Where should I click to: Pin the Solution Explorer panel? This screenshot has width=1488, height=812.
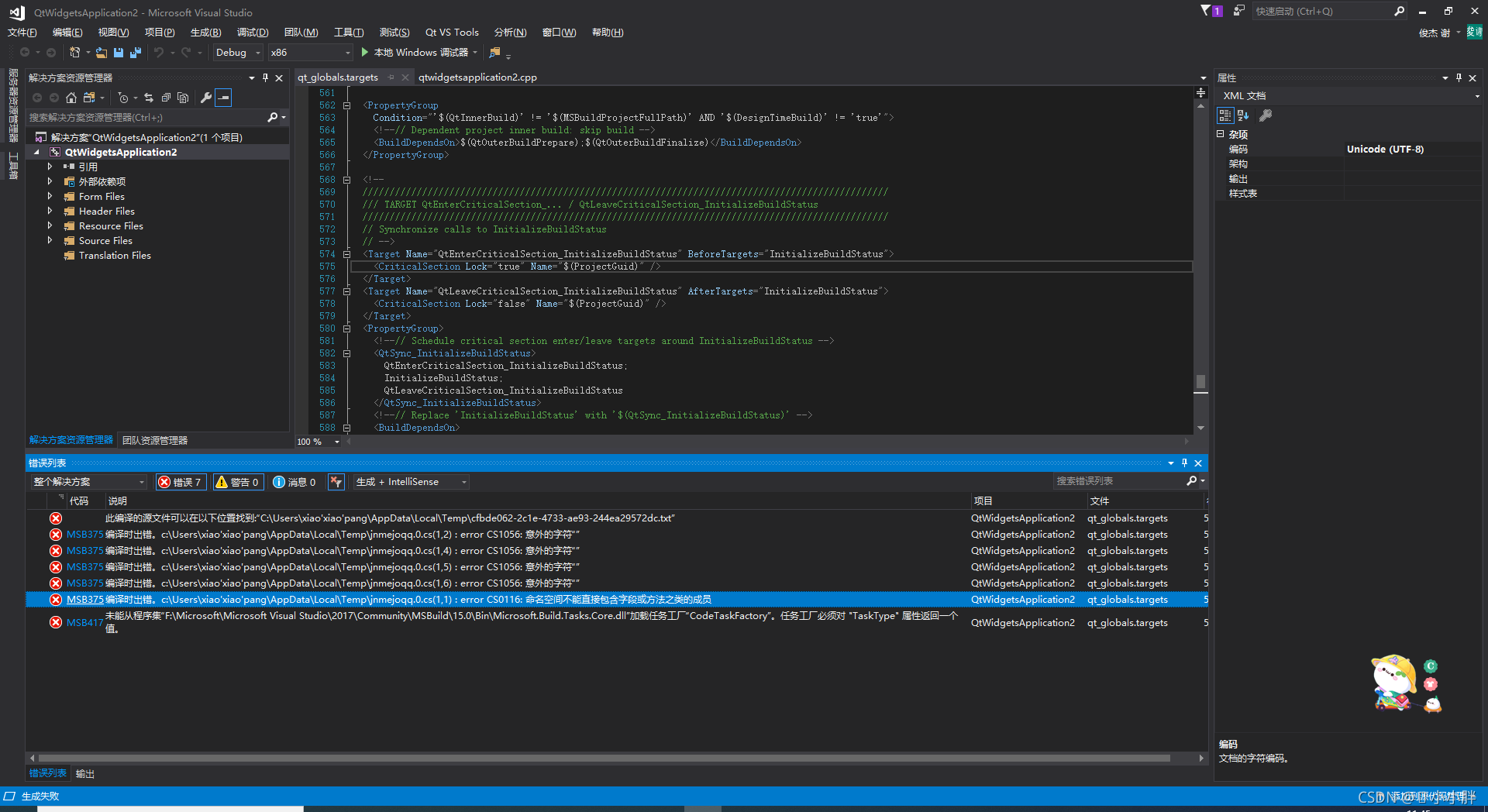click(x=265, y=77)
